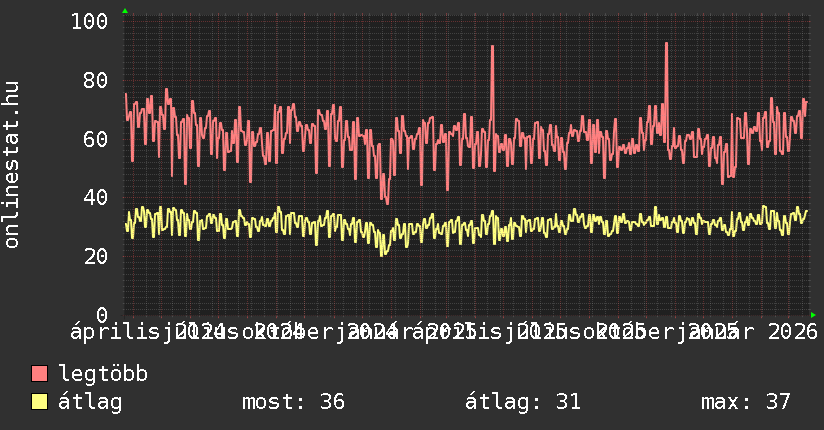The height and width of the screenshot is (430, 824).
Task: Click the deepest red line dip below 40
Action: click(387, 203)
